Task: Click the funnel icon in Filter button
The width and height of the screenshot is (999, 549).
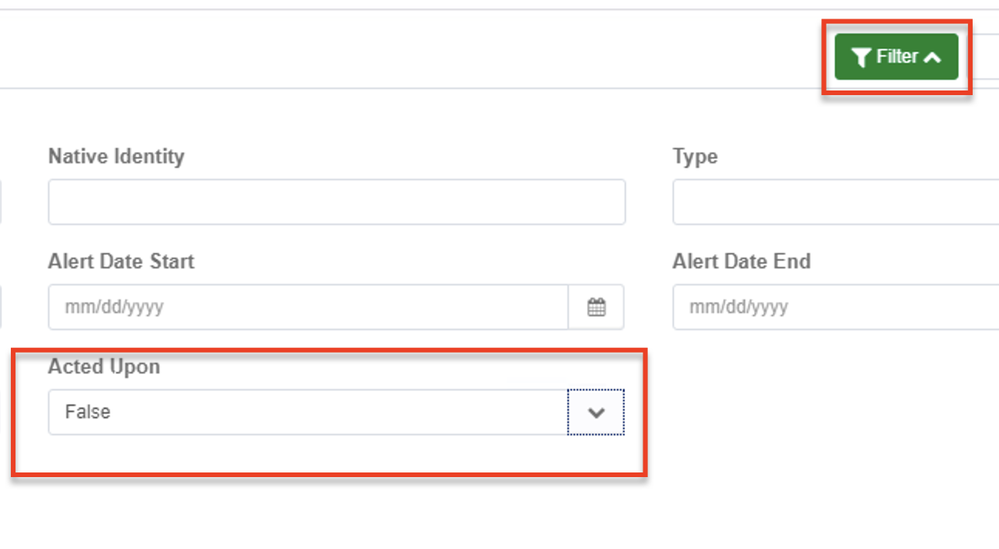Action: click(x=861, y=58)
